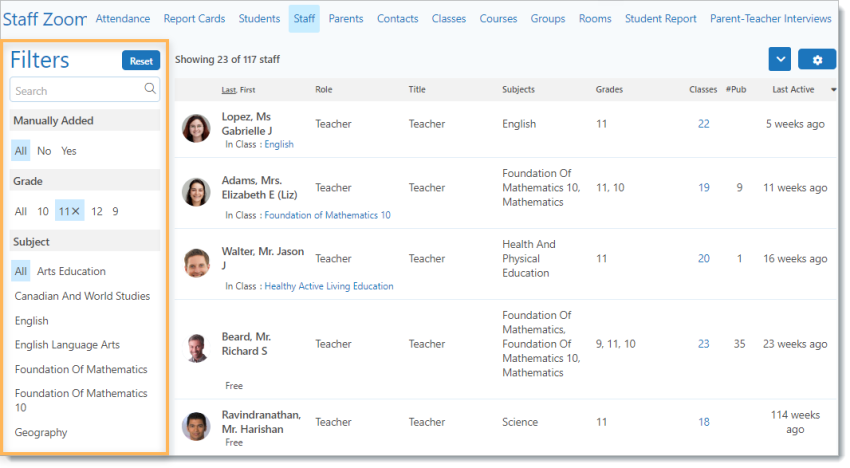
Task: Remove the grade 11 filter via X
Action: coord(76,211)
